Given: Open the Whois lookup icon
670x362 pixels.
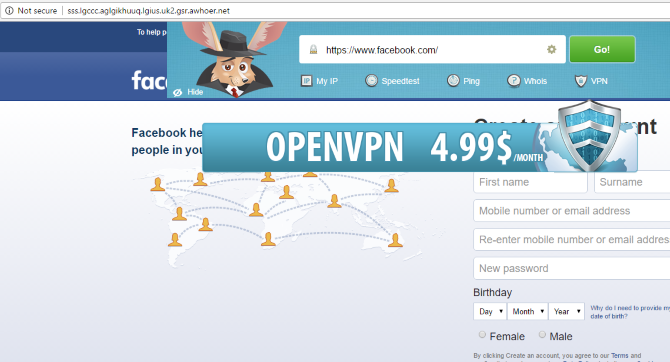Looking at the screenshot, I should [514, 80].
